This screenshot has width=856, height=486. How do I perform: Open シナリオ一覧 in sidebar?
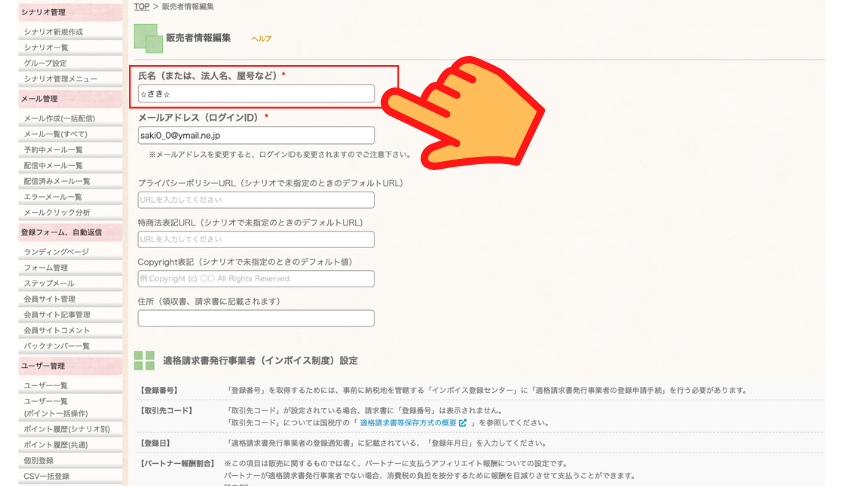click(x=46, y=48)
